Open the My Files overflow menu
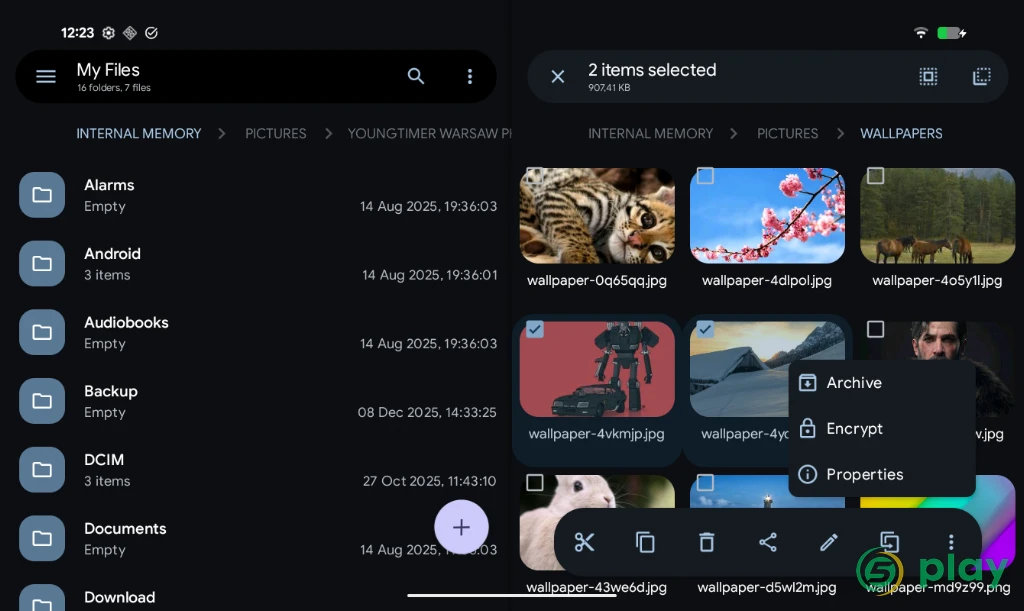The width and height of the screenshot is (1024, 611). (x=470, y=76)
